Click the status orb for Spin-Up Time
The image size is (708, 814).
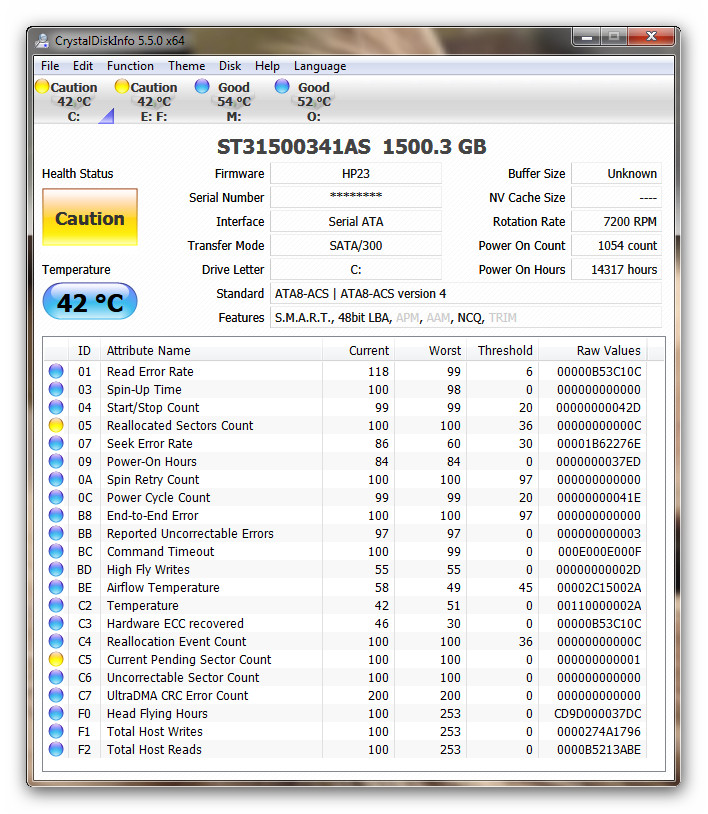pyautogui.click(x=56, y=389)
